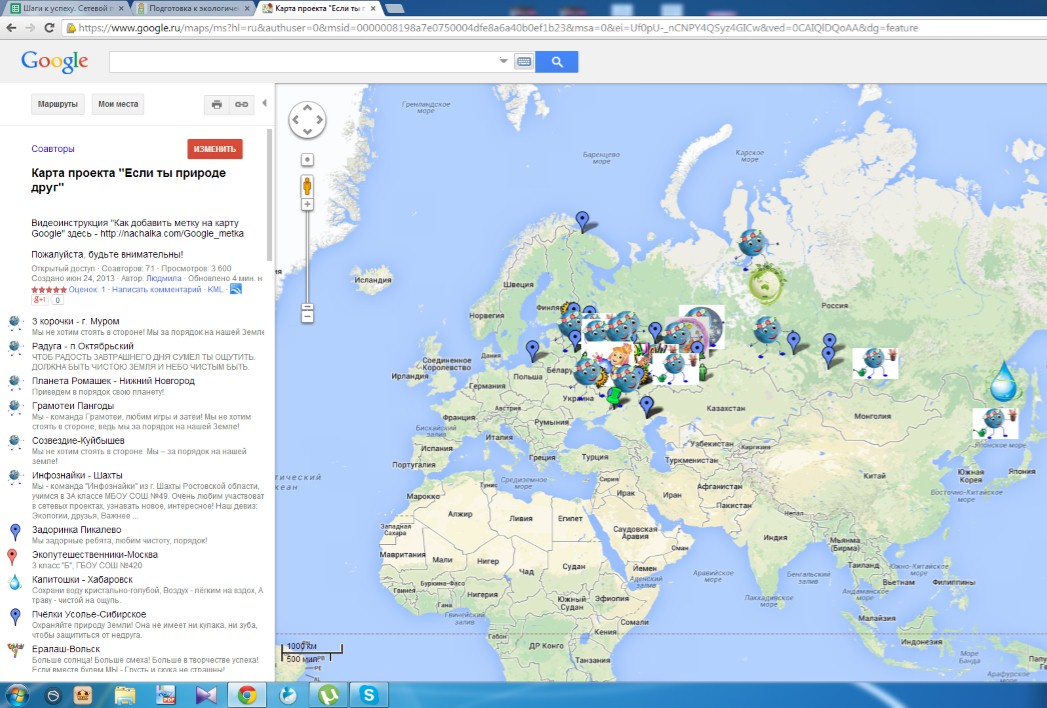Click the green pushpin marker over Ukraine
Screen dimensions: 1047x708
[614, 395]
